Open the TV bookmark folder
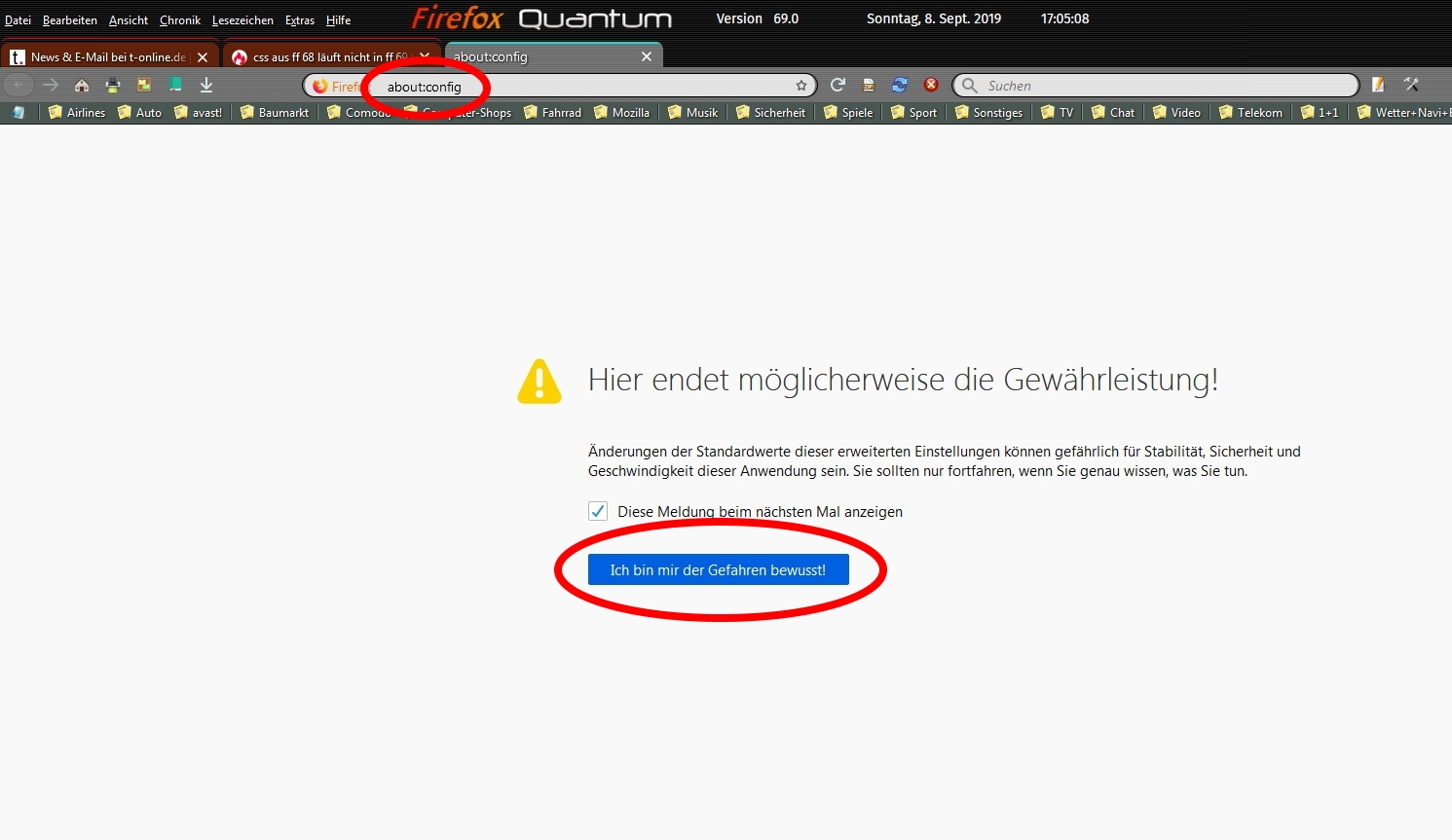 click(x=1057, y=113)
